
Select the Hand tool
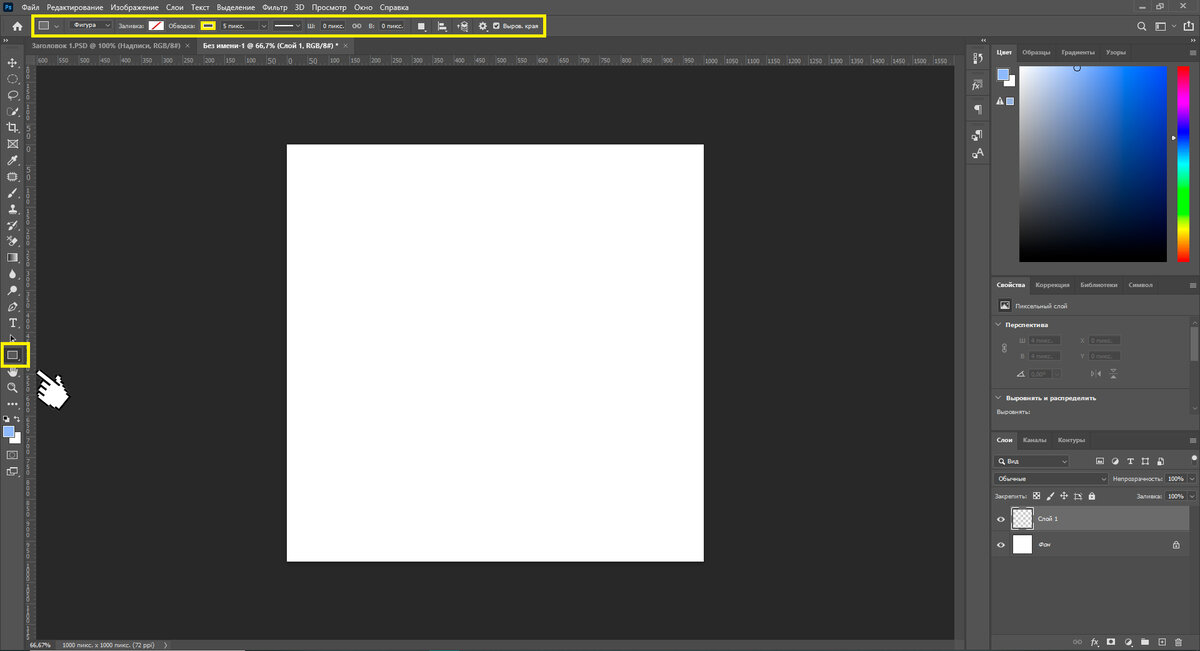click(x=13, y=371)
